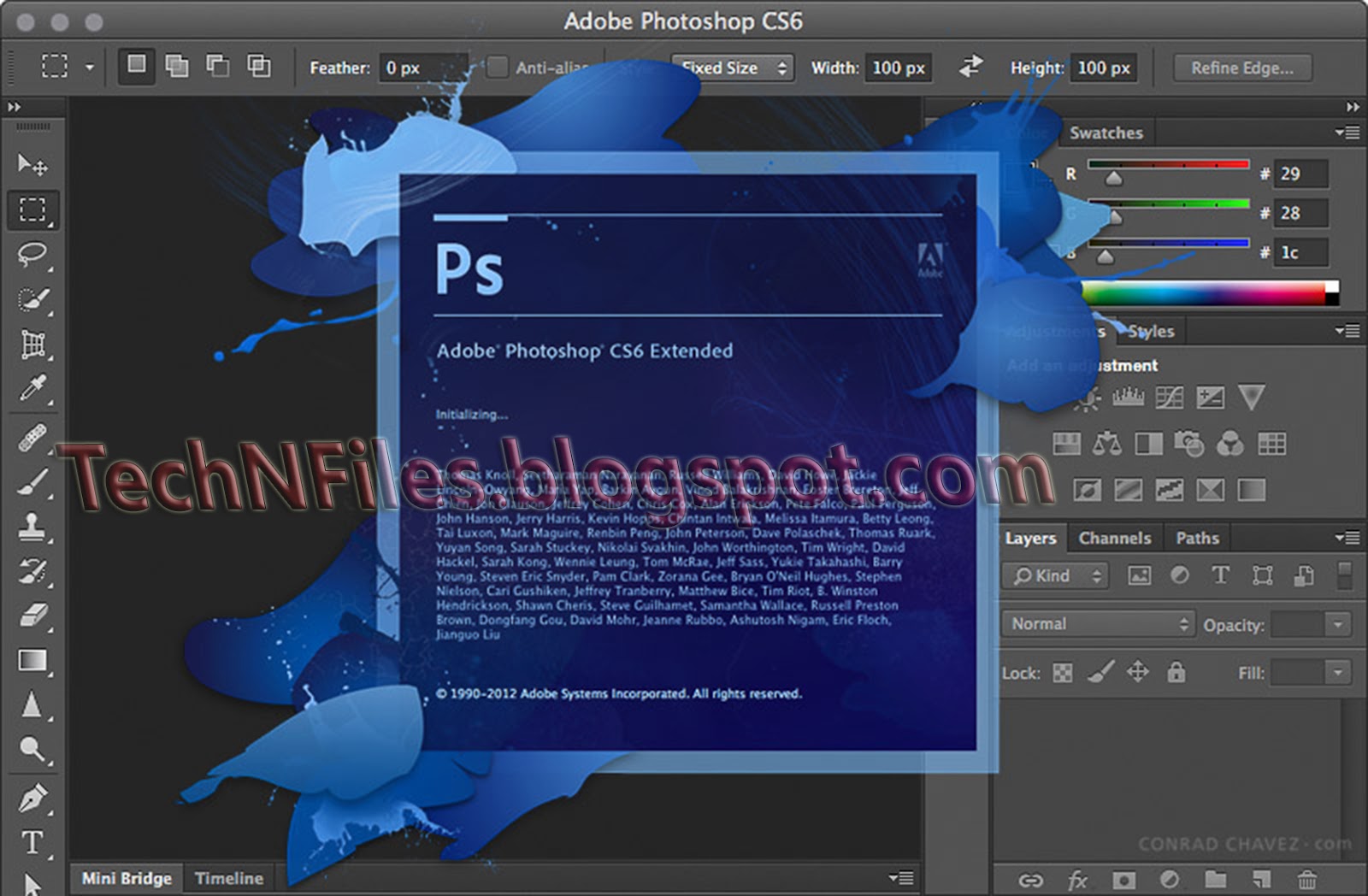Select the Clone Stamp tool
Screen dimensions: 1368x896
point(32,527)
